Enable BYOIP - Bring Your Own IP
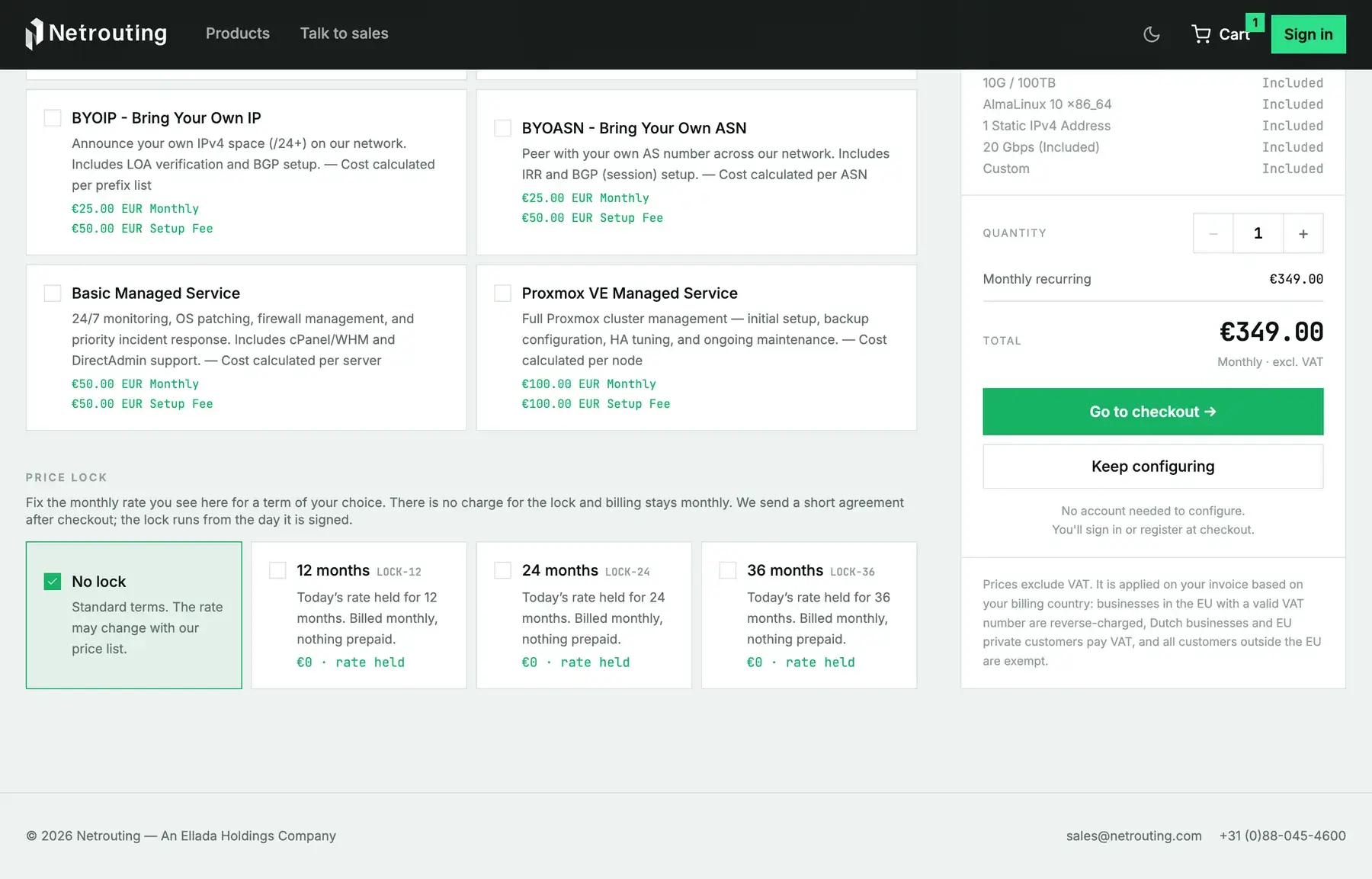Screen dimensions: 1372x879 coord(53,118)
